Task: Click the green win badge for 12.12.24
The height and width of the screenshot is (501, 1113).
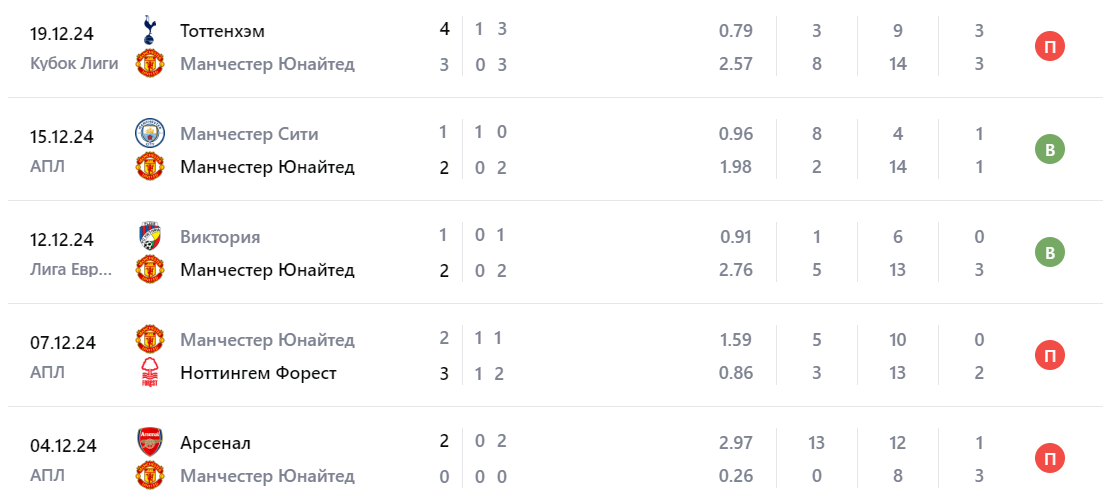Action: click(x=1050, y=253)
